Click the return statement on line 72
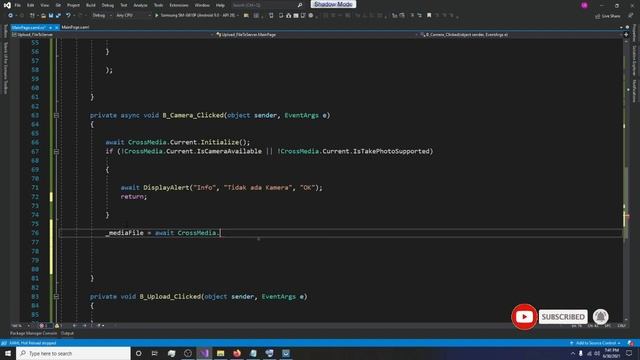 [134, 197]
